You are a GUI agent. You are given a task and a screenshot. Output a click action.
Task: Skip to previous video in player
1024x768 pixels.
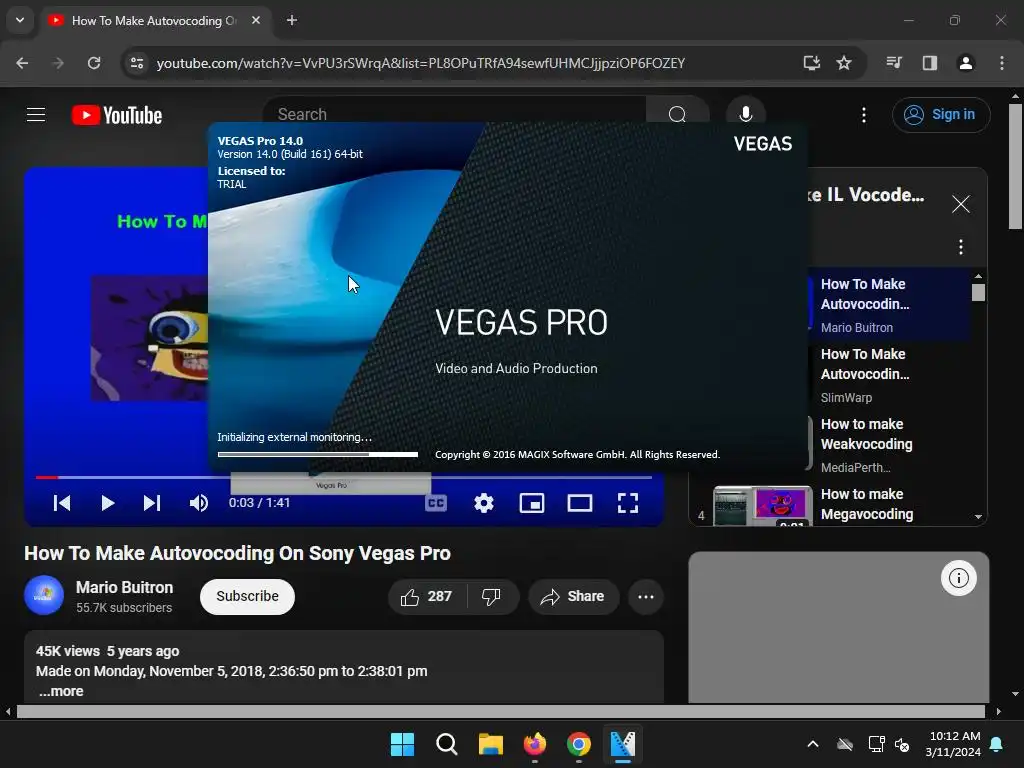click(62, 503)
